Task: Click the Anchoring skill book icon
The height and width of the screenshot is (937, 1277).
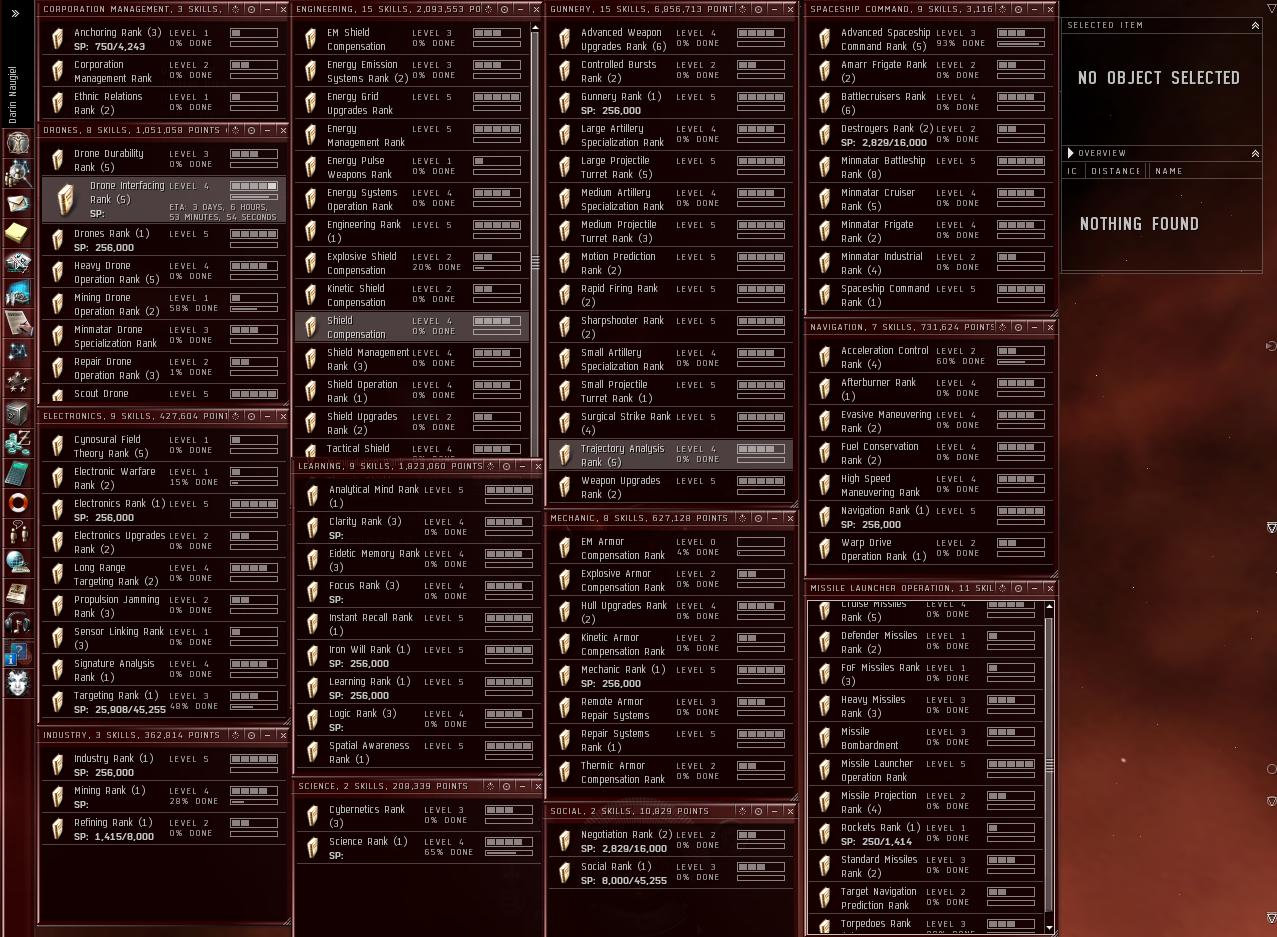Action: click(58, 39)
